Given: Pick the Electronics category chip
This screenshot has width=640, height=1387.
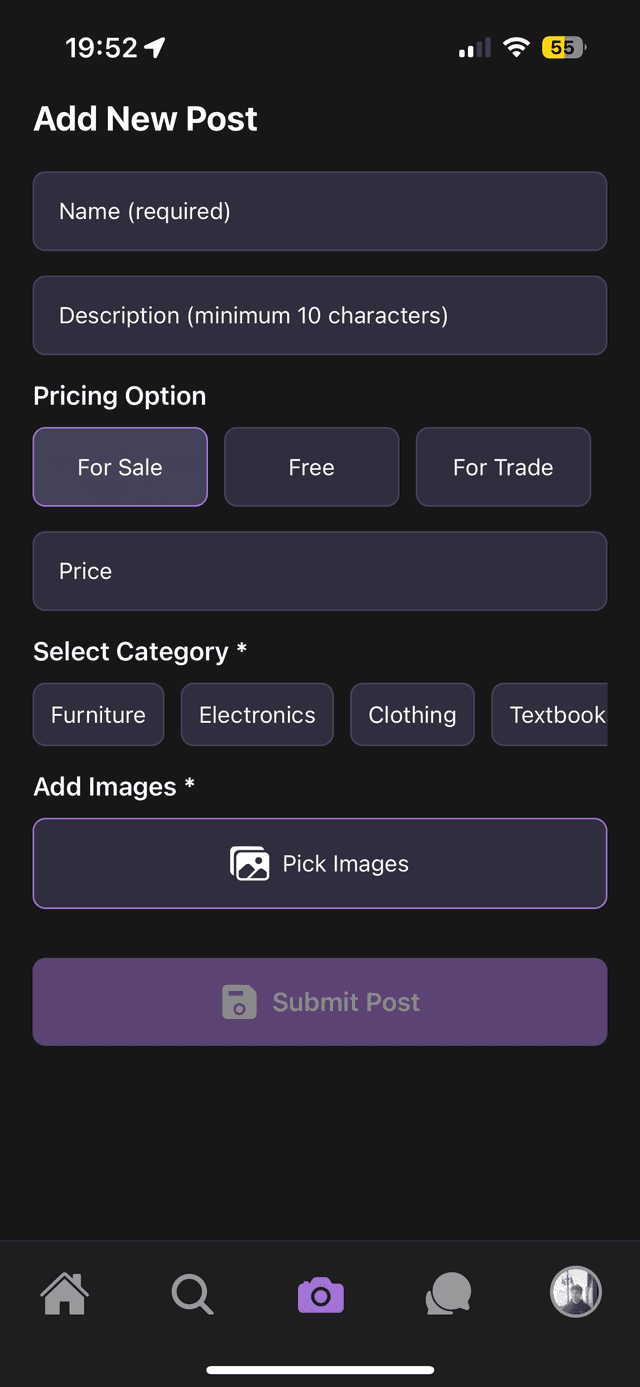Looking at the screenshot, I should point(257,714).
